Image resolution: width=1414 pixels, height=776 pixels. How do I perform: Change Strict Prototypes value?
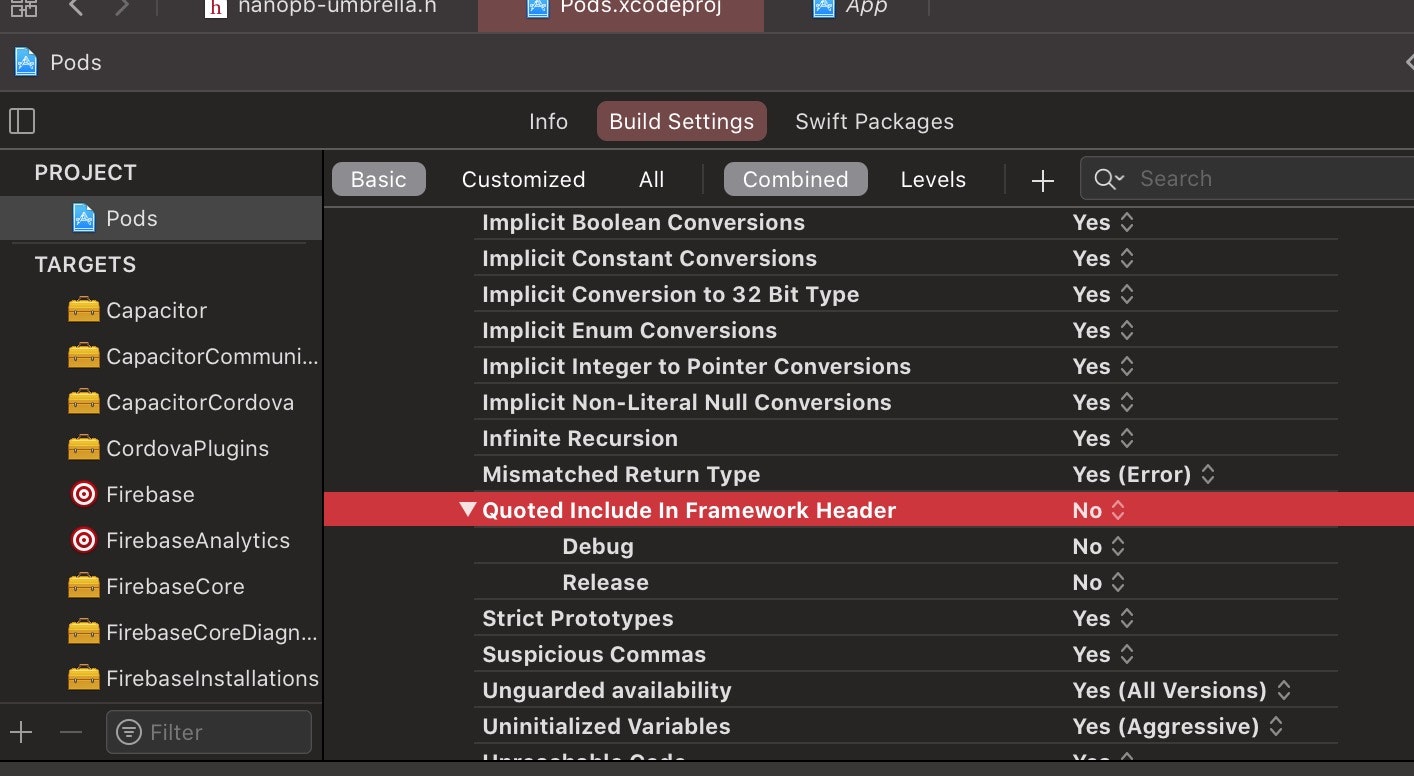[1103, 618]
